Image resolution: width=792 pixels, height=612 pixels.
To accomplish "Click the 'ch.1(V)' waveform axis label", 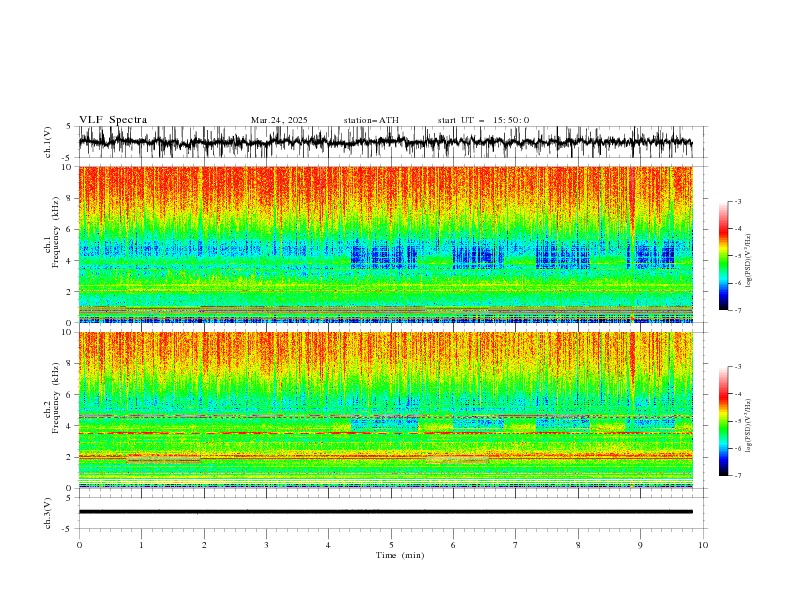I will click(48, 142).
